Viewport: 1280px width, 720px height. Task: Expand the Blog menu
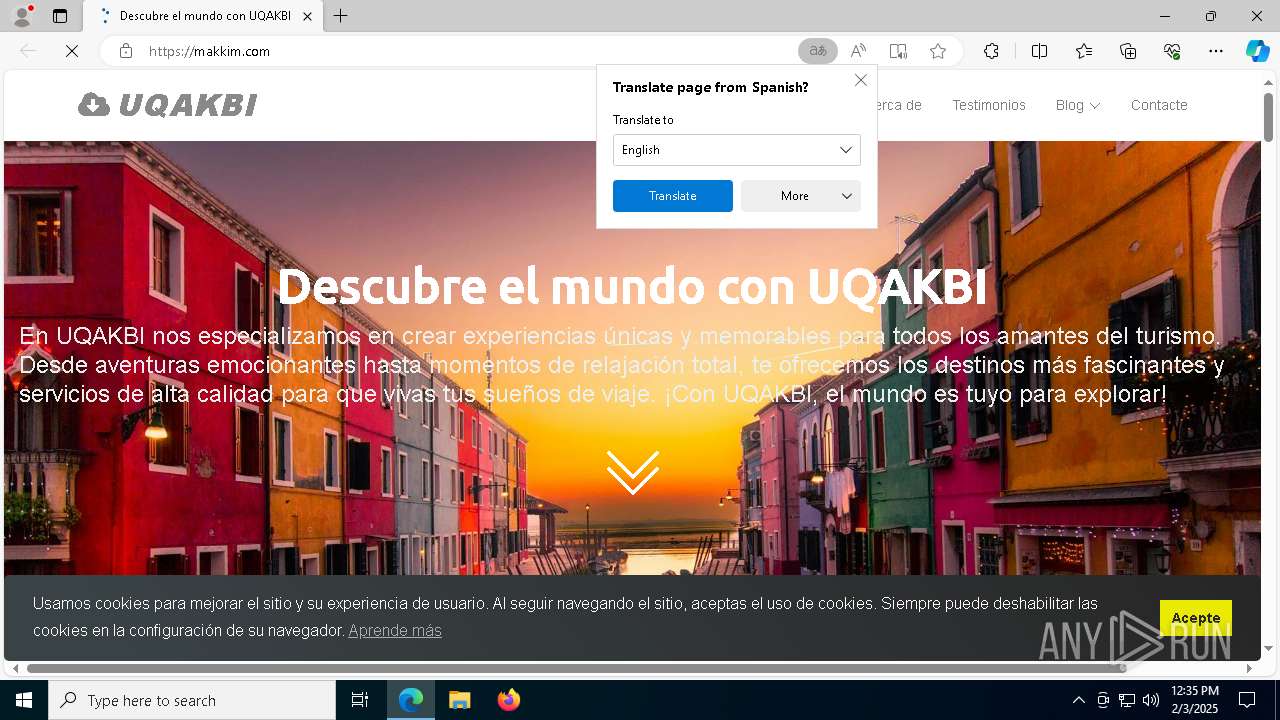point(1078,105)
